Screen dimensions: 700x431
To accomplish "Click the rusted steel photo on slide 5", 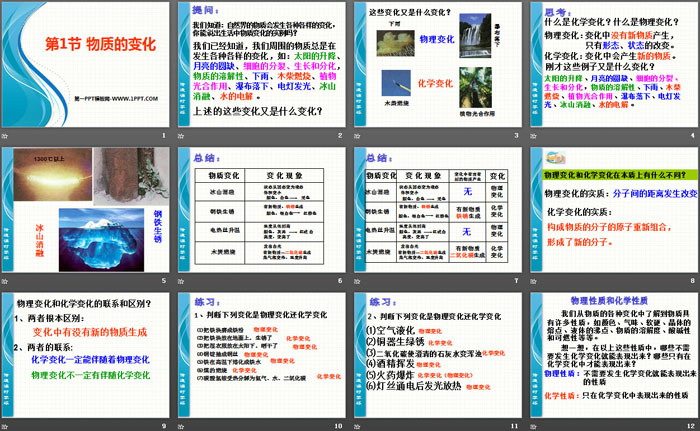I will click(124, 177).
